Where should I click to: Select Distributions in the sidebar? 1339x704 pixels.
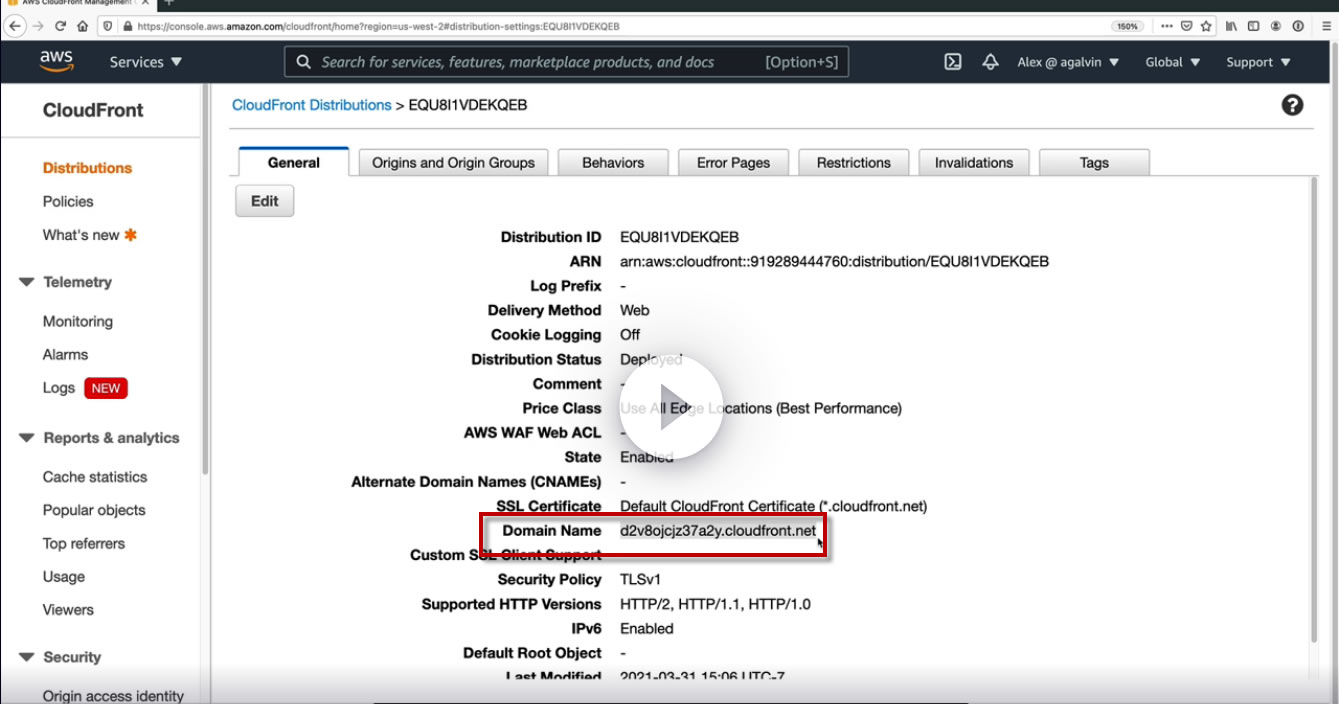pos(87,168)
